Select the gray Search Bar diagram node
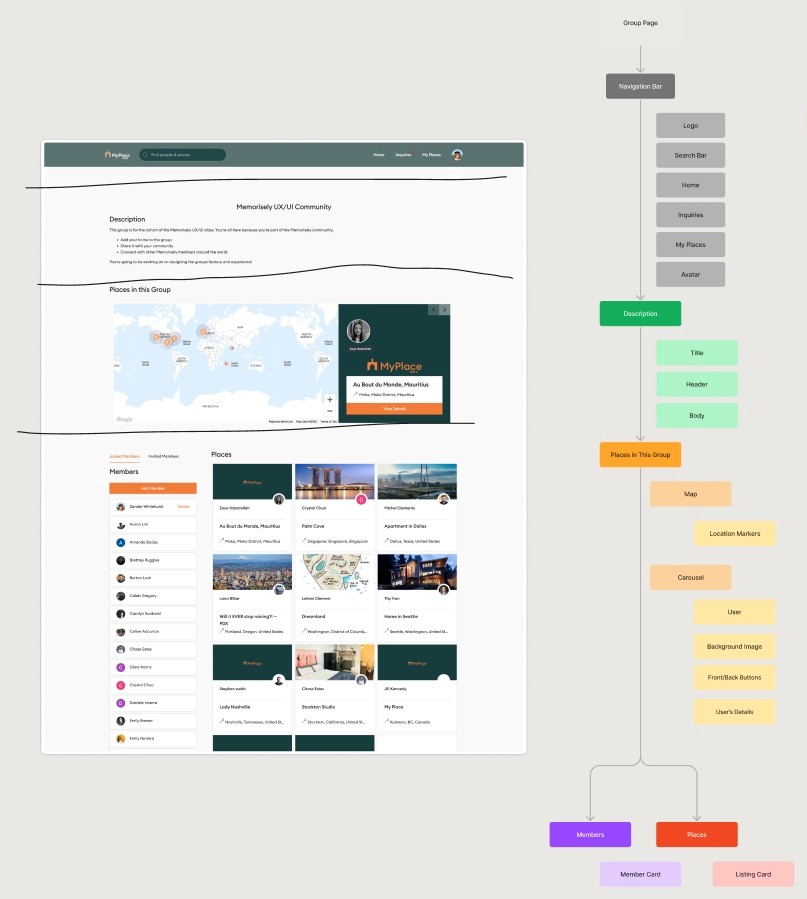 click(691, 155)
